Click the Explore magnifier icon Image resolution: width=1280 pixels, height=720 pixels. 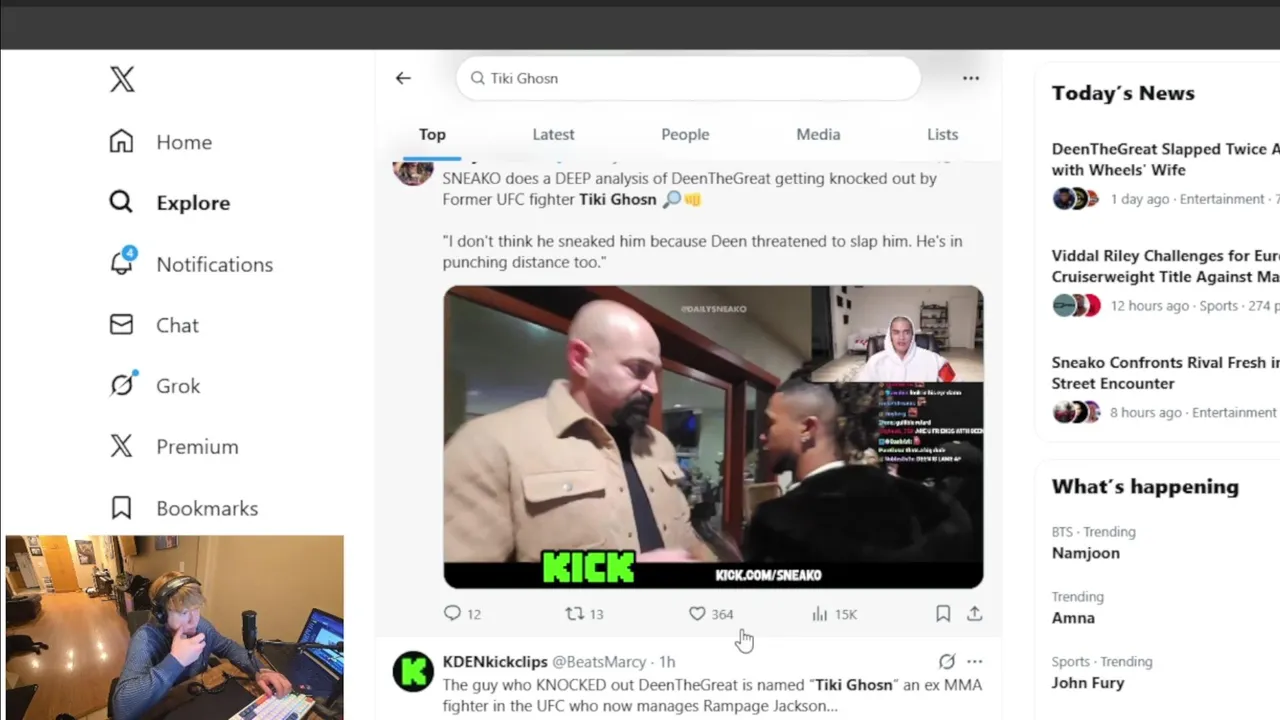121,202
